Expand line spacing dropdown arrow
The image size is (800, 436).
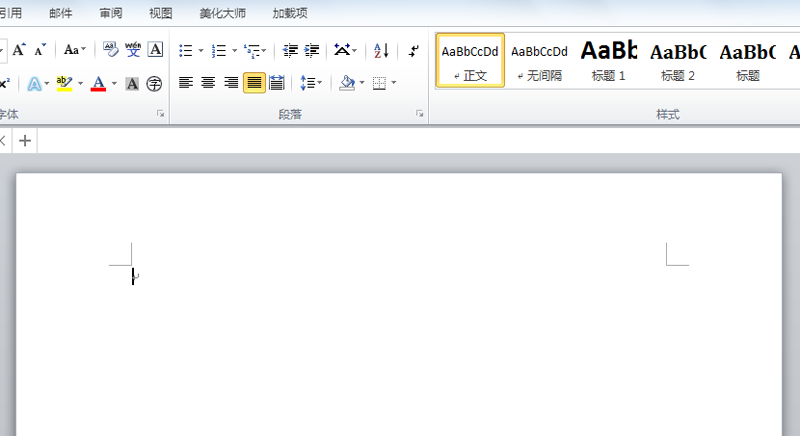tap(320, 83)
